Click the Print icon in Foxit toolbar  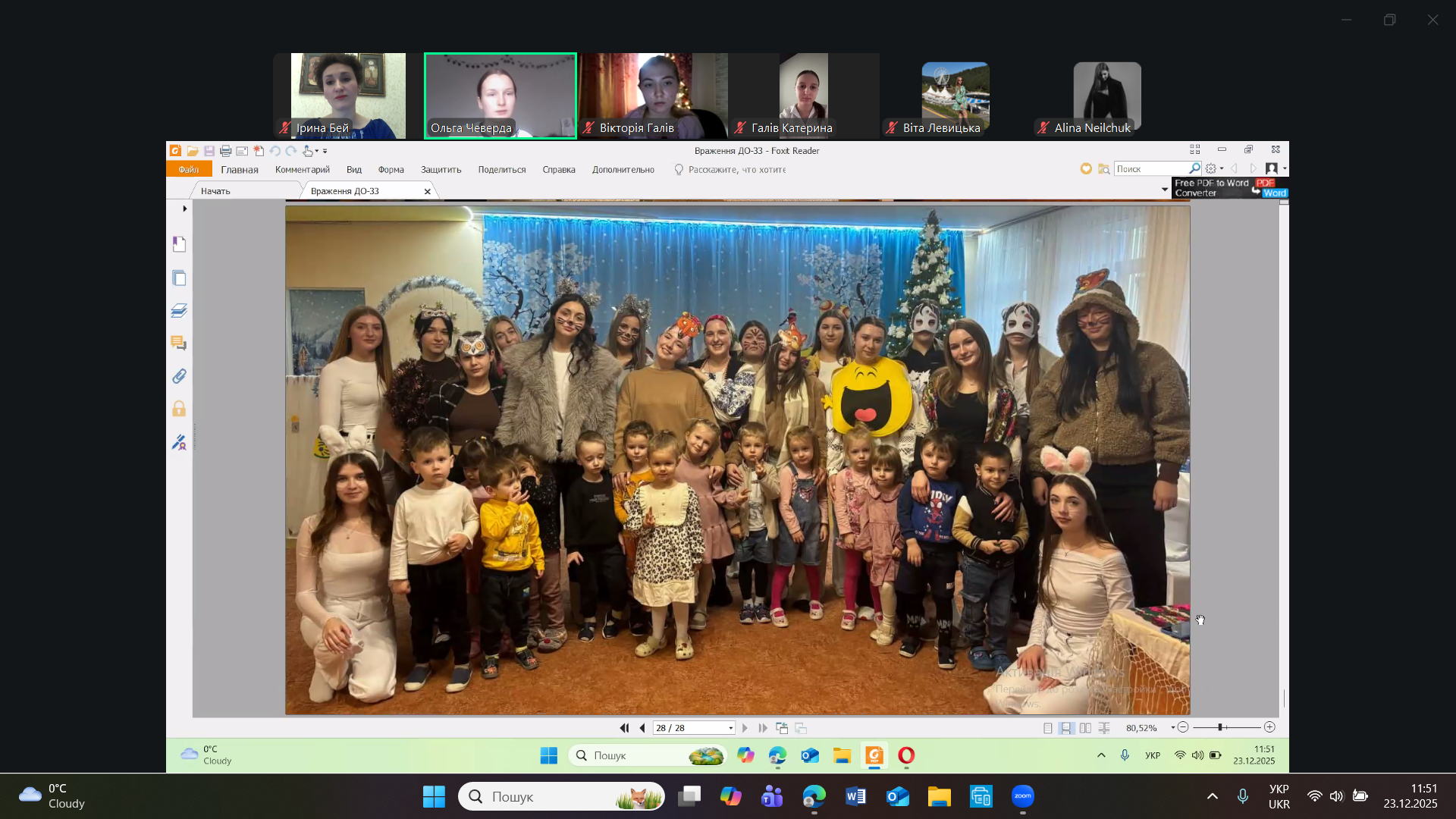coord(225,151)
